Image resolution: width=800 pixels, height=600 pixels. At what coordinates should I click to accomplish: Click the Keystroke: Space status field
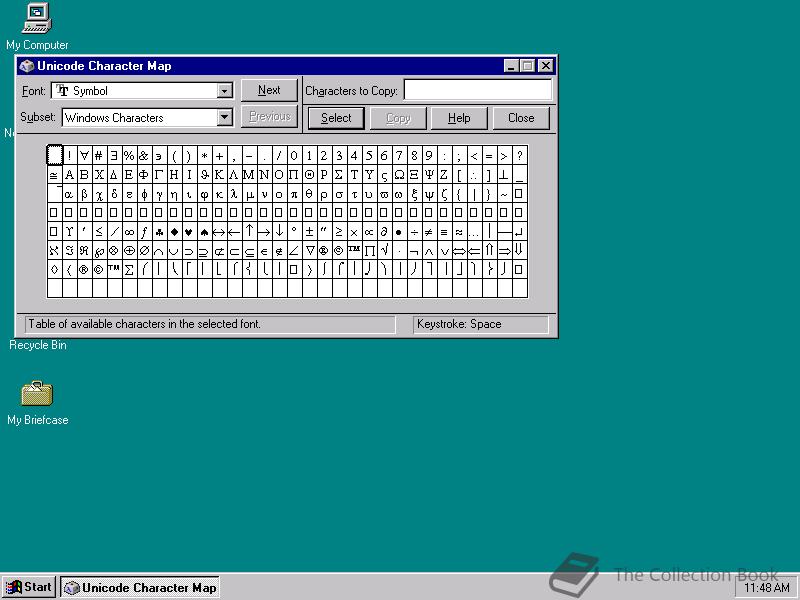point(481,324)
